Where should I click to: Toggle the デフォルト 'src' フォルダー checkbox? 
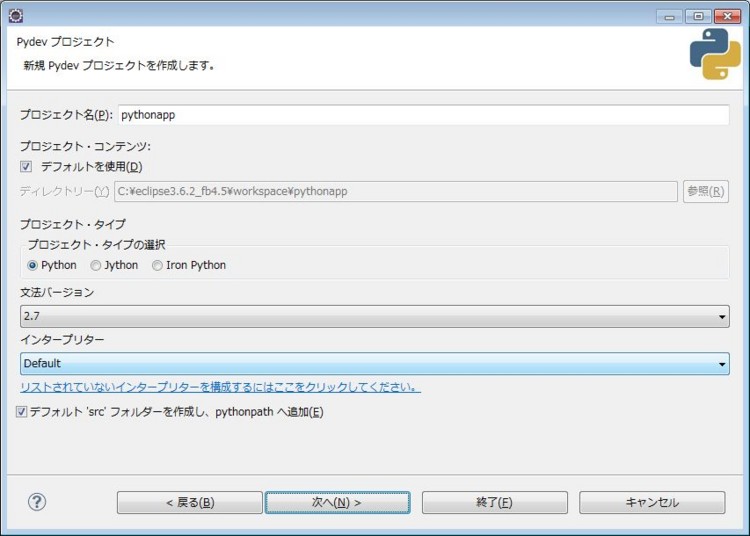[22, 412]
